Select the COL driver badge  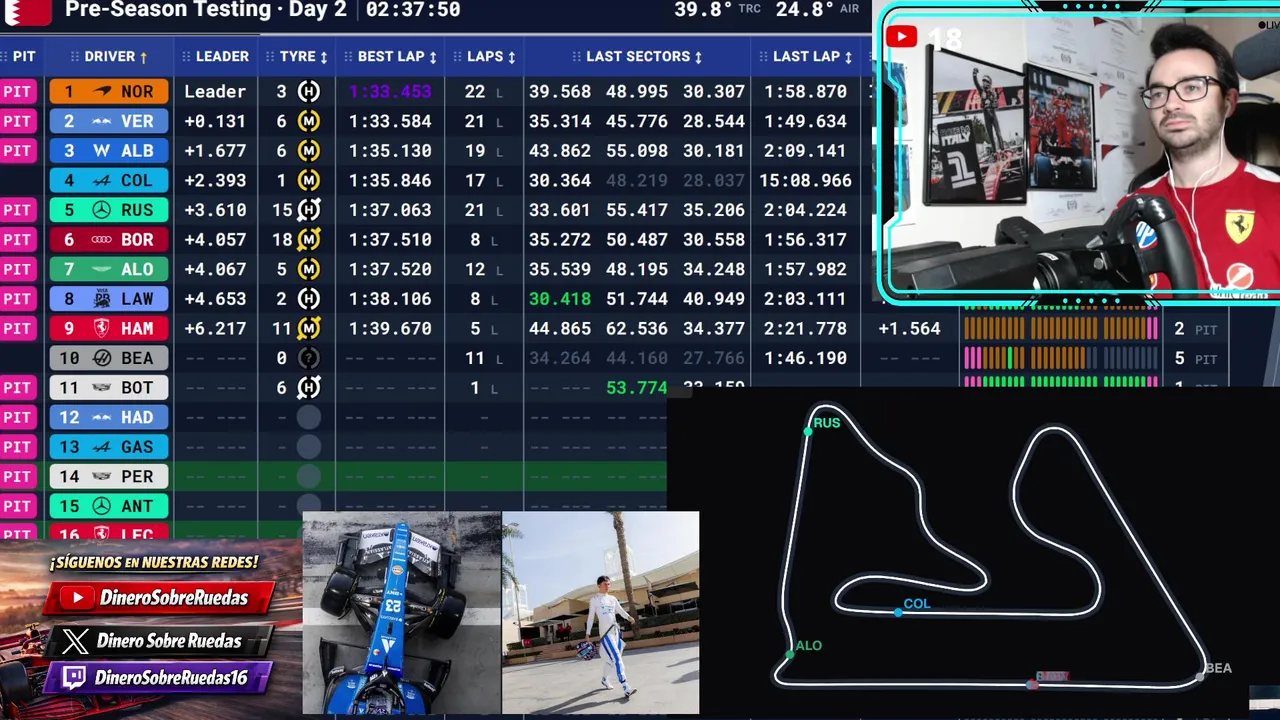(x=109, y=181)
